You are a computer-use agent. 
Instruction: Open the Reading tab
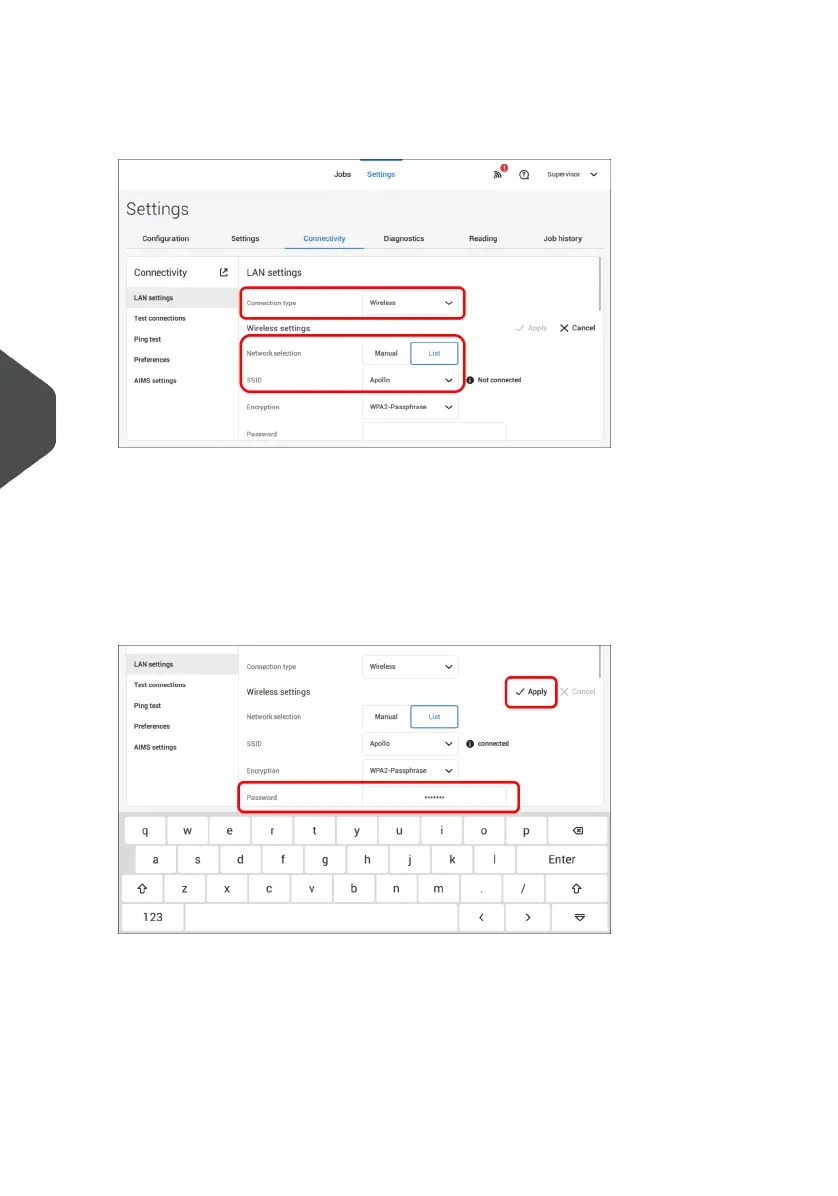click(x=483, y=239)
